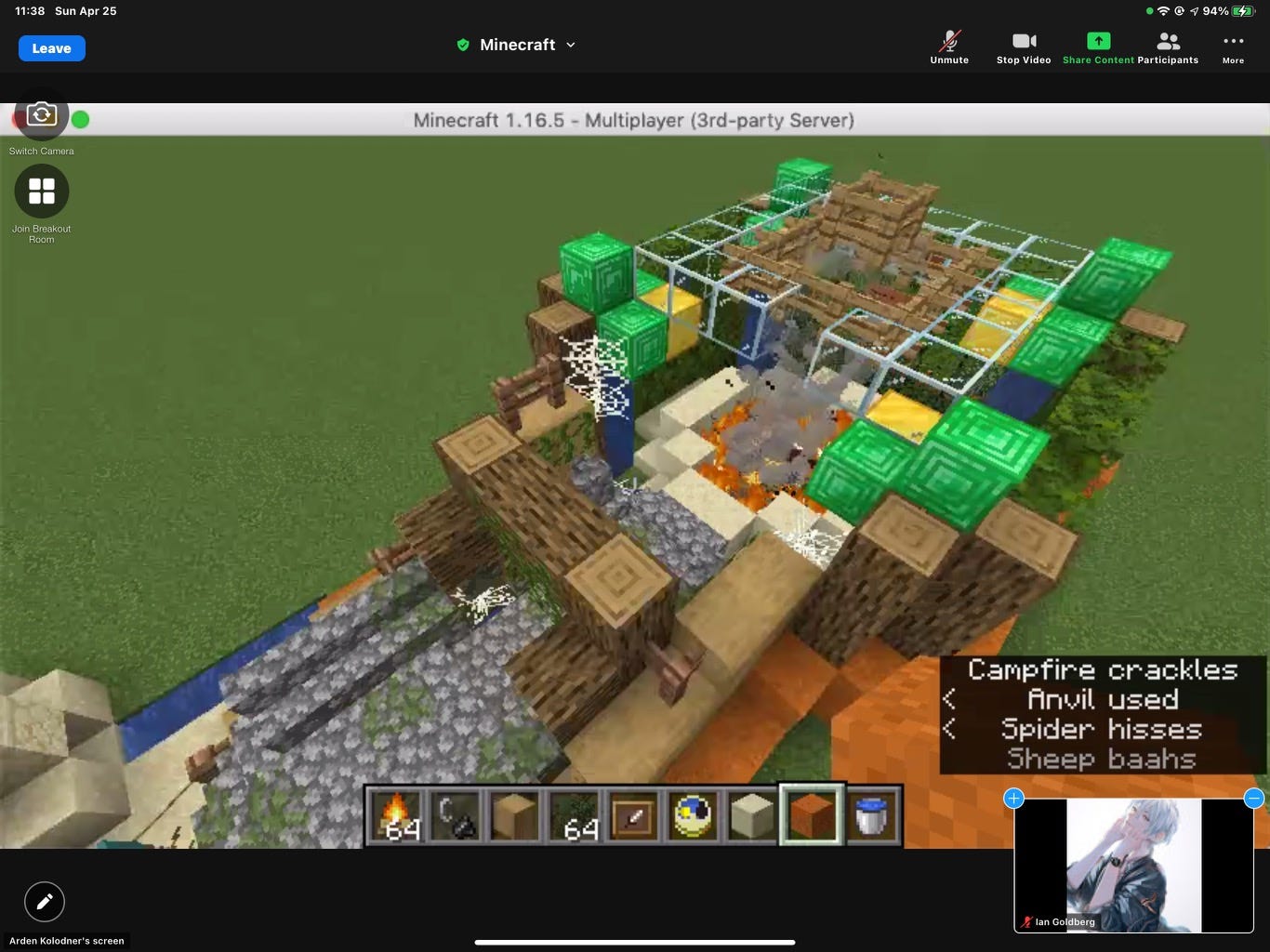The image size is (1270, 952).
Task: Tap the 11:38 clock in status bar
Action: click(30, 11)
